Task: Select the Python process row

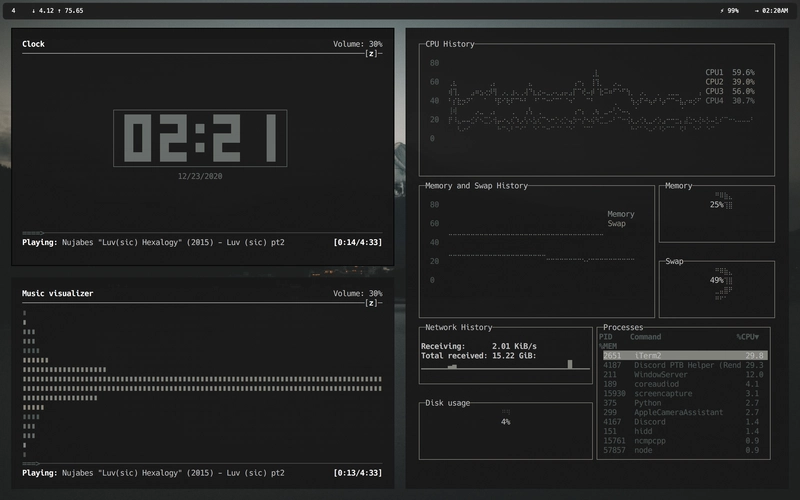Action: 683,403
